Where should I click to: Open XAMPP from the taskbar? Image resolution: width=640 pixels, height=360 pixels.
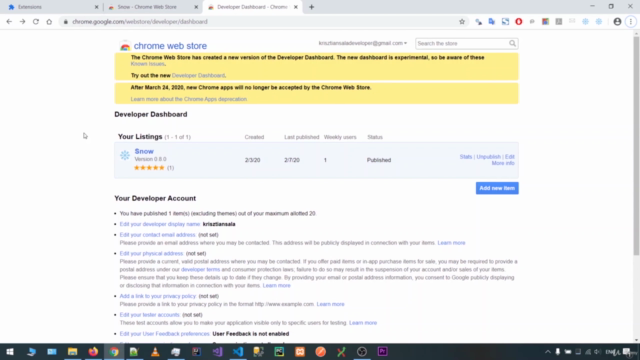click(300, 351)
